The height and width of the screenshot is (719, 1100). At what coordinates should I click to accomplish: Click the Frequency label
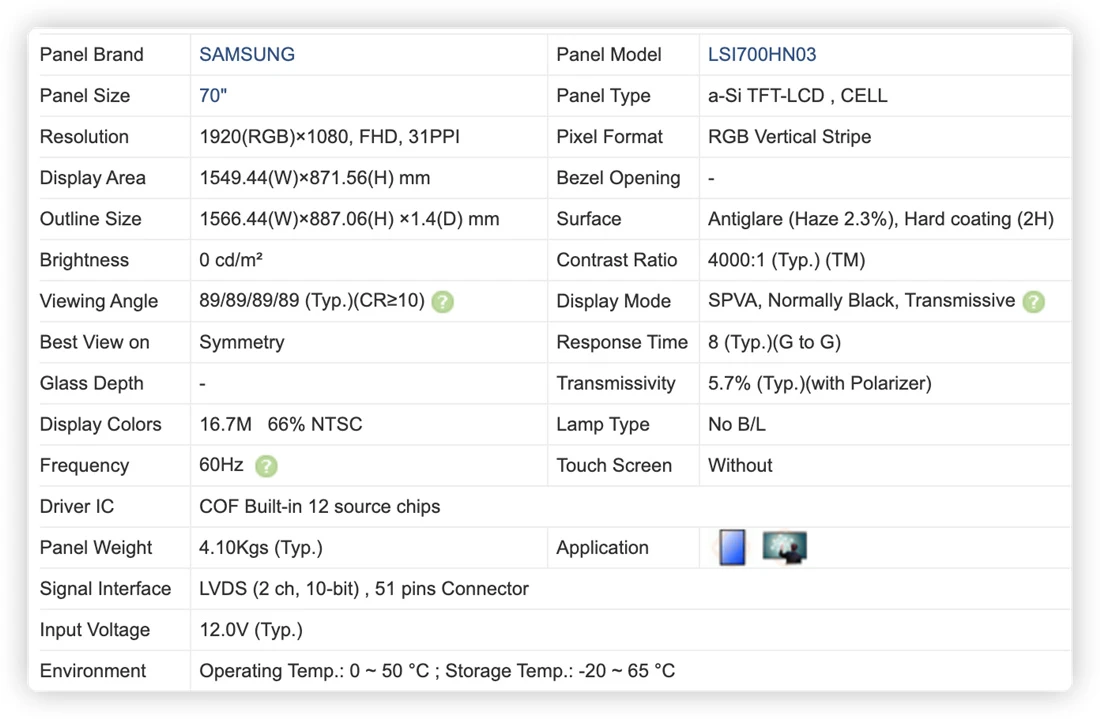pos(84,466)
